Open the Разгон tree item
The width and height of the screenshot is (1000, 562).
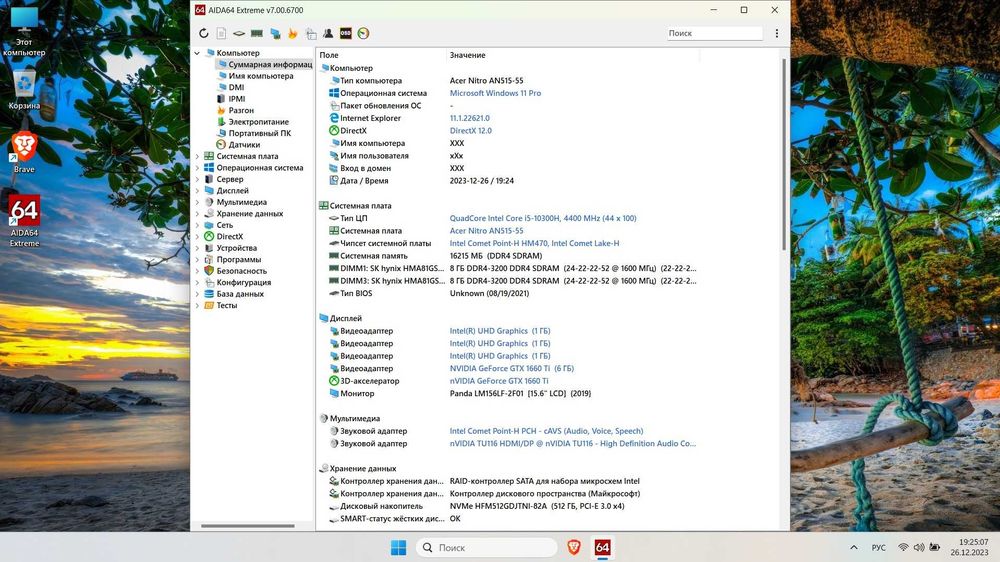tap(241, 110)
